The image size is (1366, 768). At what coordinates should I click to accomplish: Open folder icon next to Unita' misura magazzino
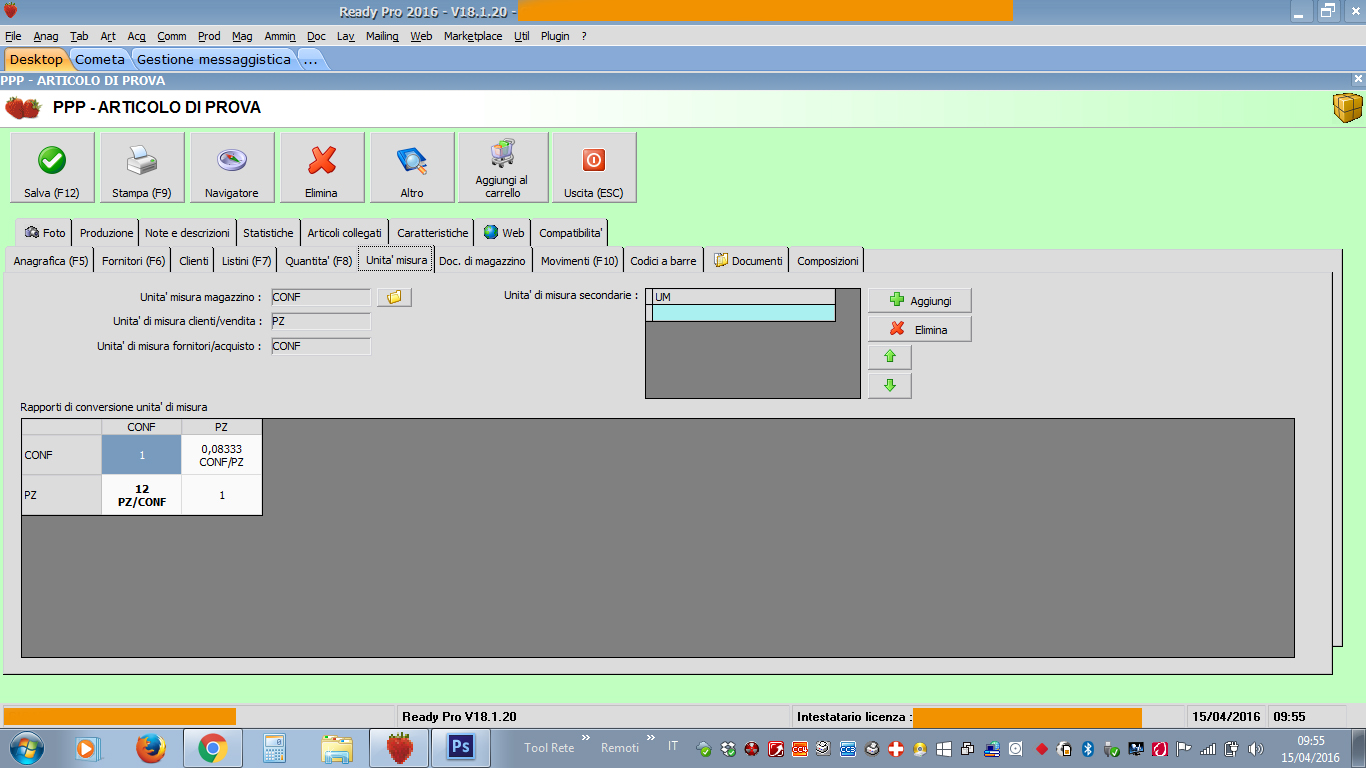click(394, 297)
